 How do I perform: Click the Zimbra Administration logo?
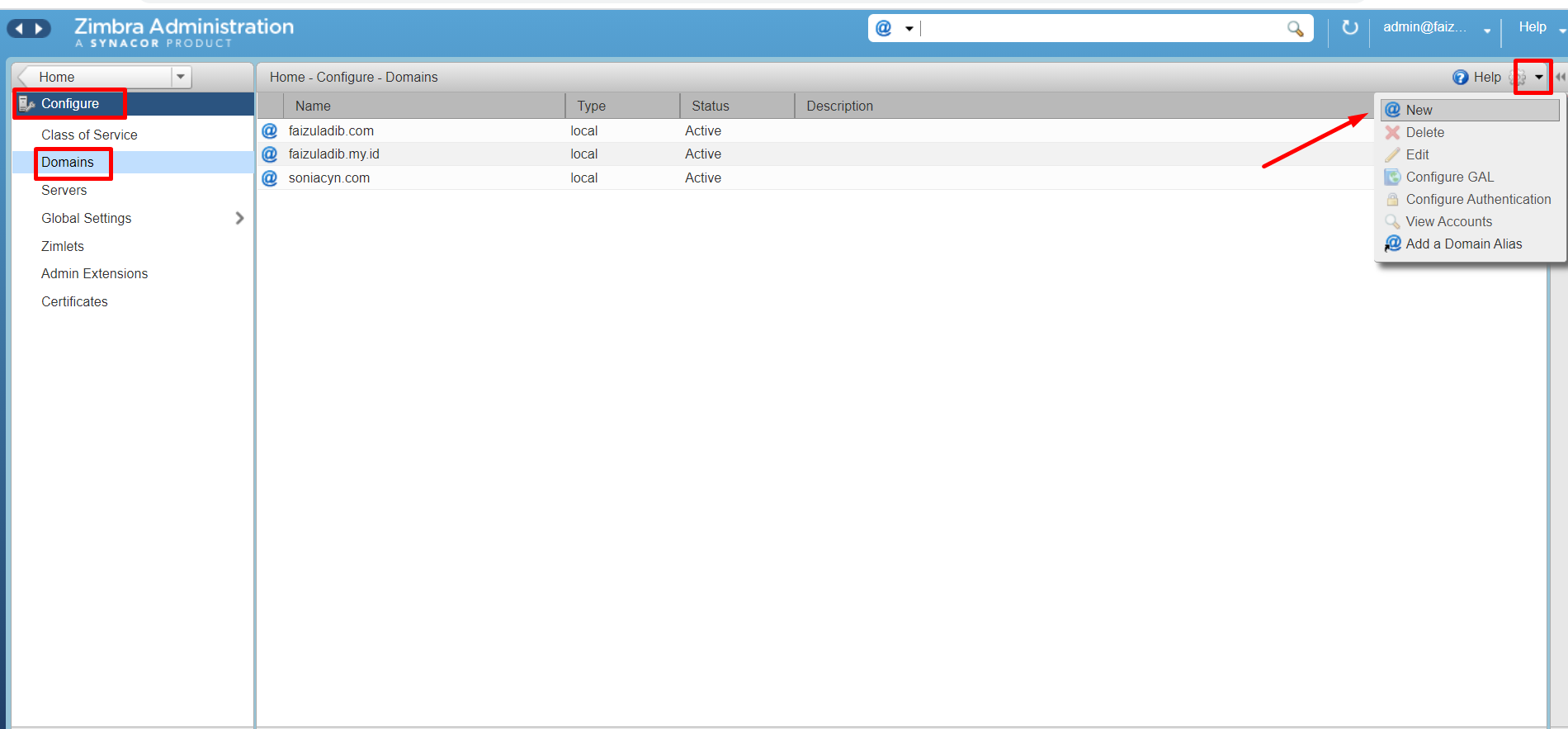183,31
